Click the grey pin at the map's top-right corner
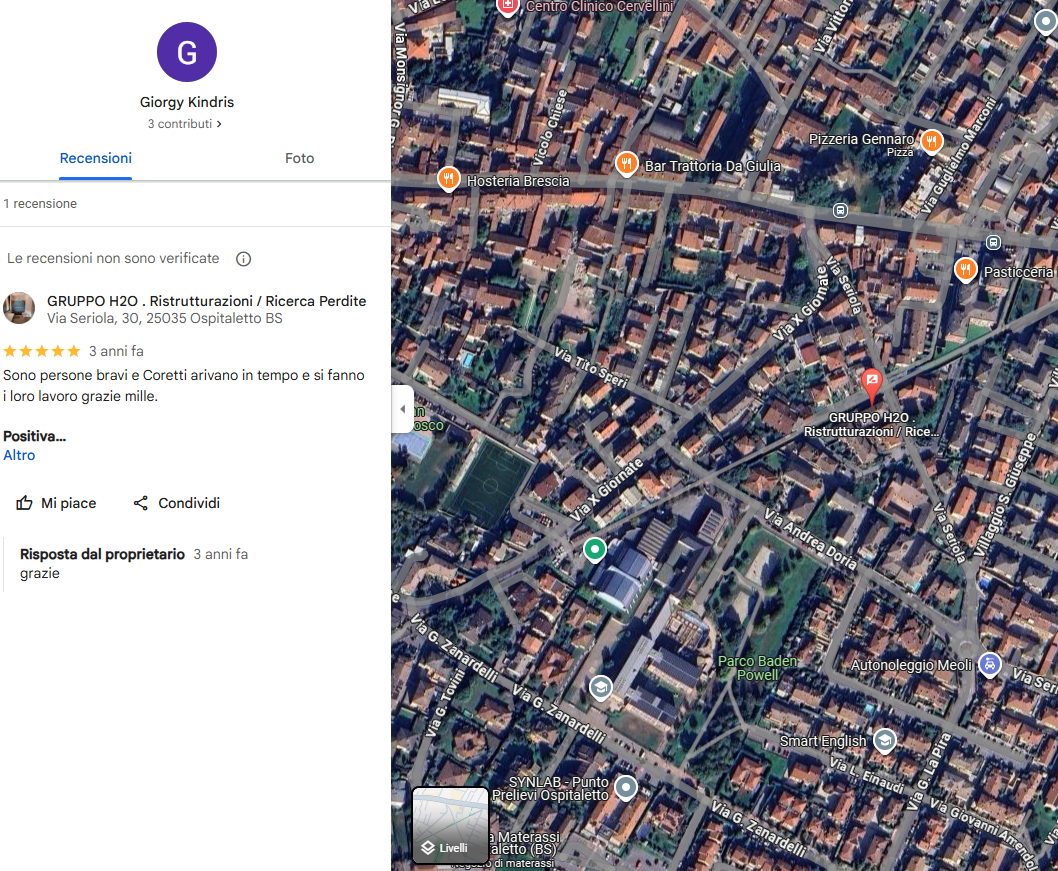Viewport: 1058px width, 871px height. click(x=1046, y=22)
